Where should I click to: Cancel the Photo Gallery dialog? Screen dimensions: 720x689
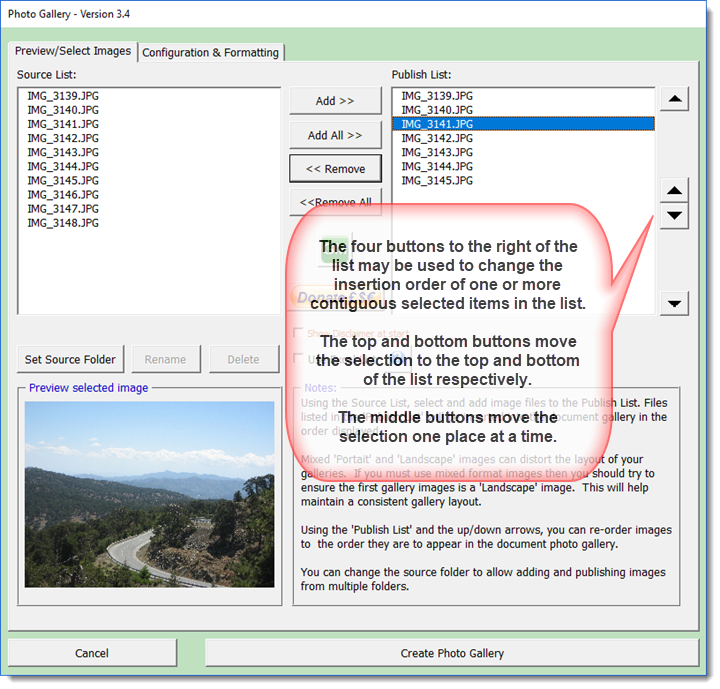92,653
